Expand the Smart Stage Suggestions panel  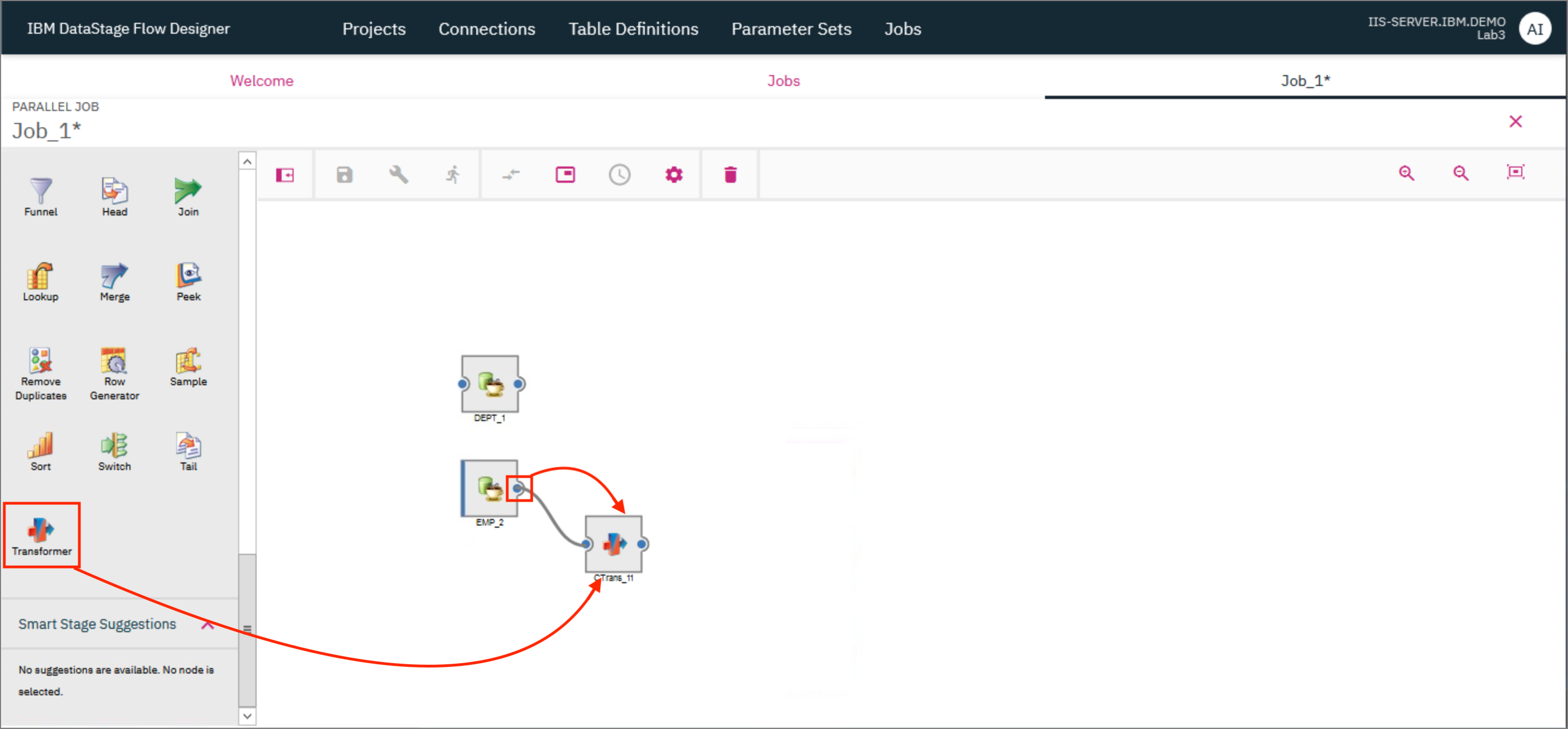tap(208, 624)
